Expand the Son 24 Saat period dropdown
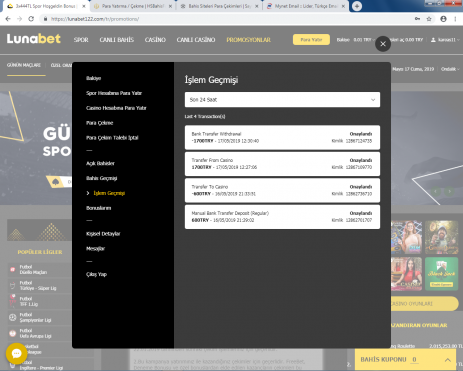The width and height of the screenshot is (463, 371). pos(282,100)
